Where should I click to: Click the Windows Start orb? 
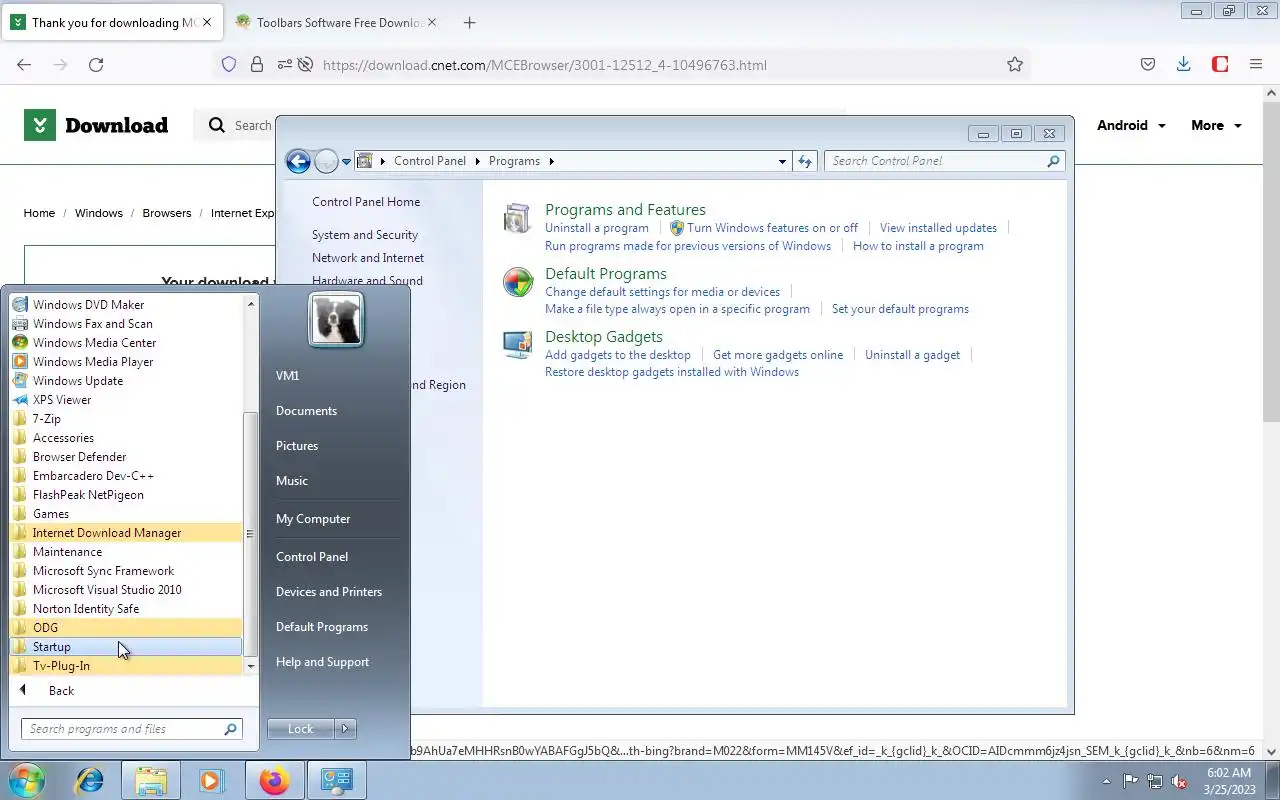27,780
